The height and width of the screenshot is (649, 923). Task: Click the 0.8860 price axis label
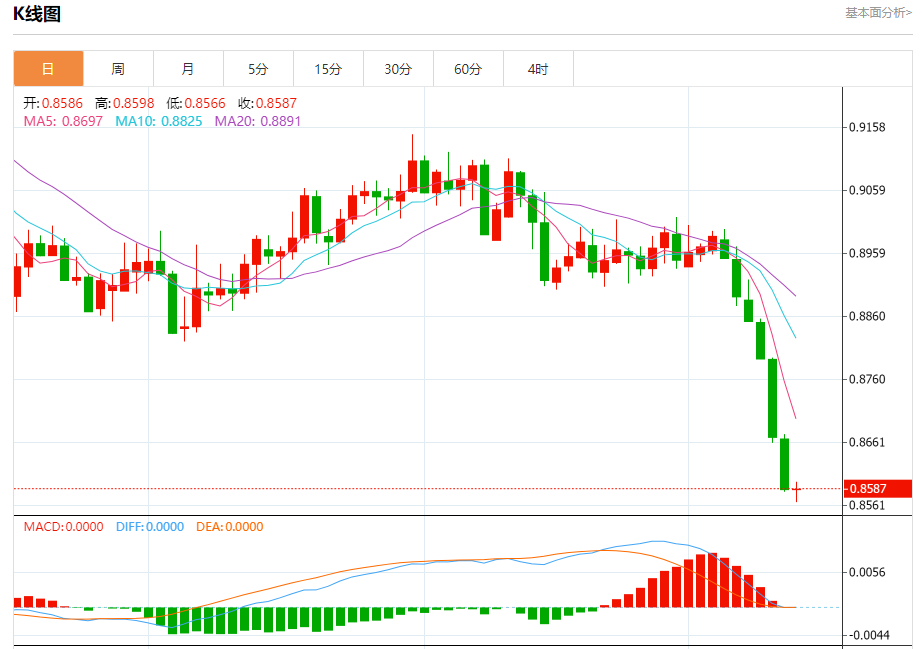867,316
